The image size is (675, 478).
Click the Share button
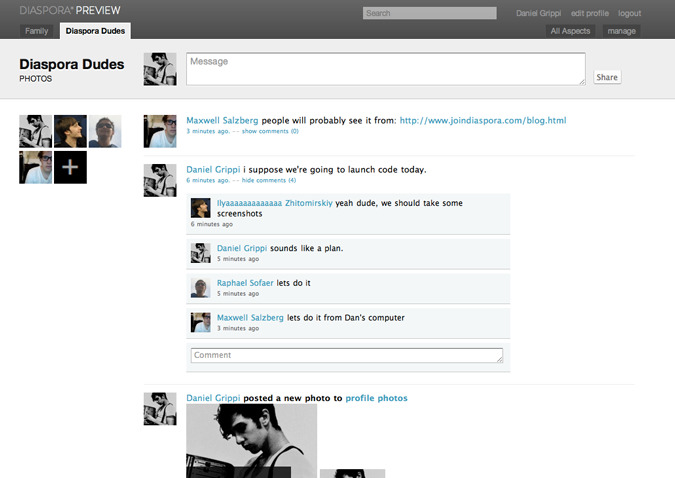click(x=607, y=77)
